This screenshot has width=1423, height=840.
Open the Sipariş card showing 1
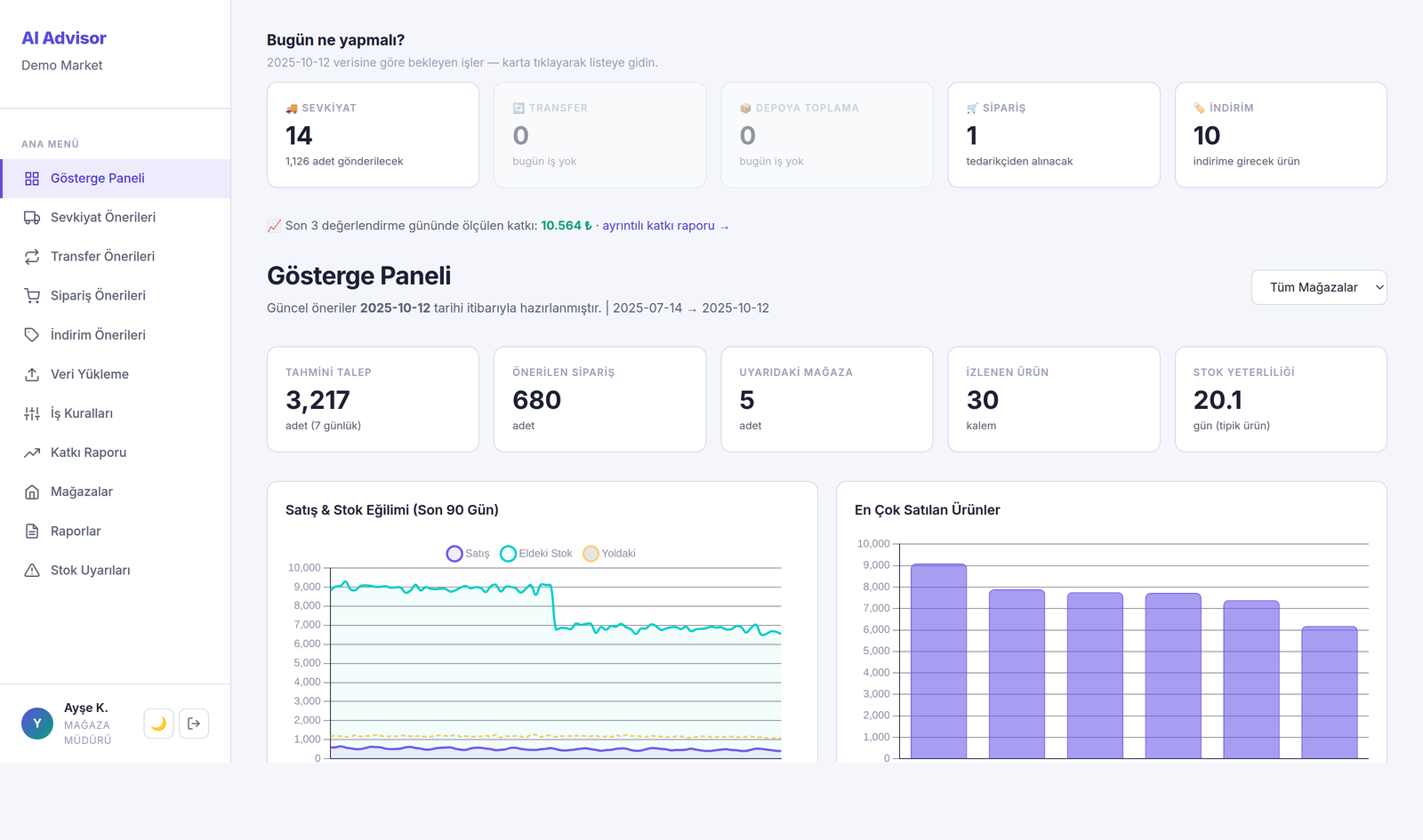click(x=1054, y=135)
